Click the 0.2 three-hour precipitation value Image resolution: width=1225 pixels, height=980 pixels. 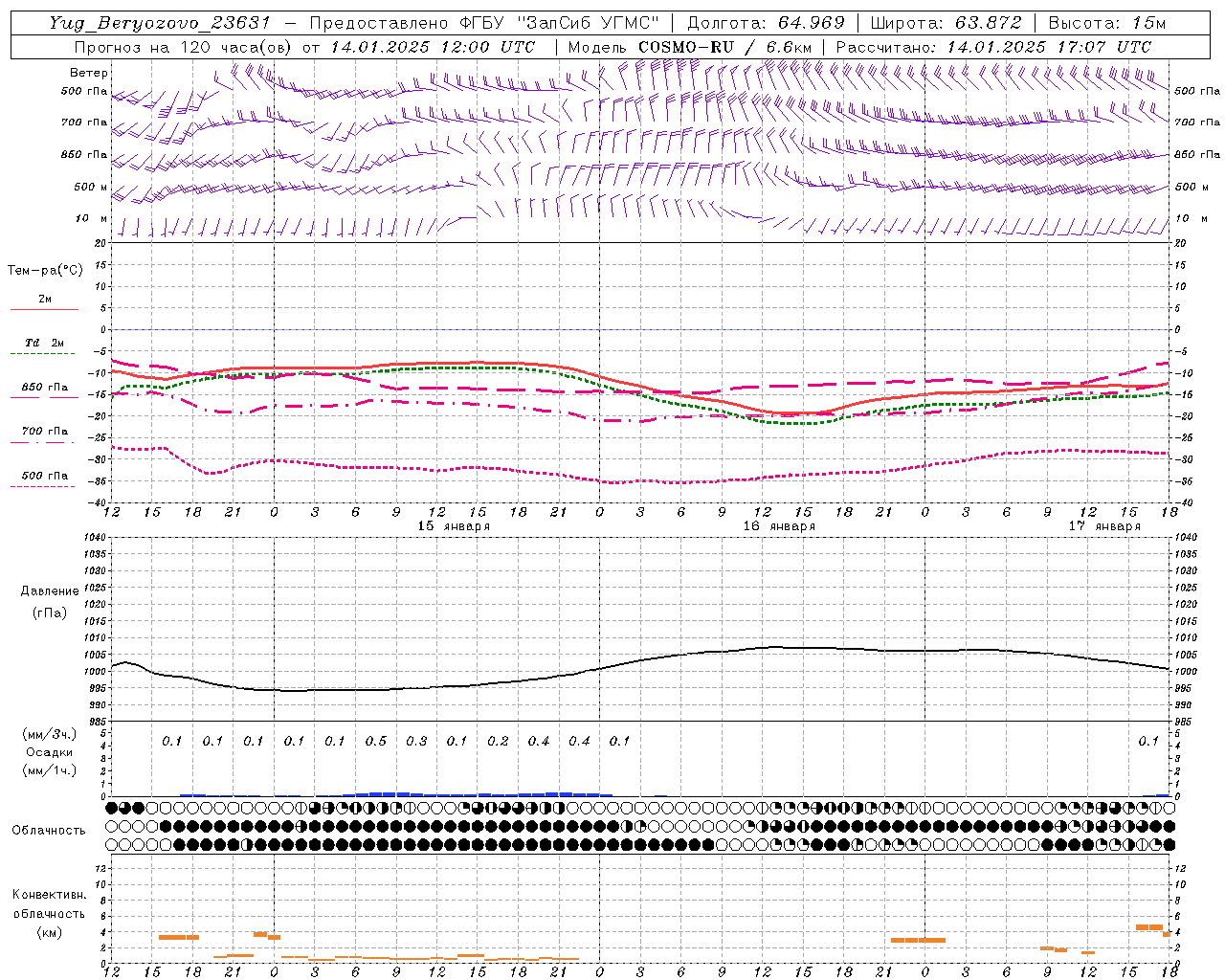(498, 742)
